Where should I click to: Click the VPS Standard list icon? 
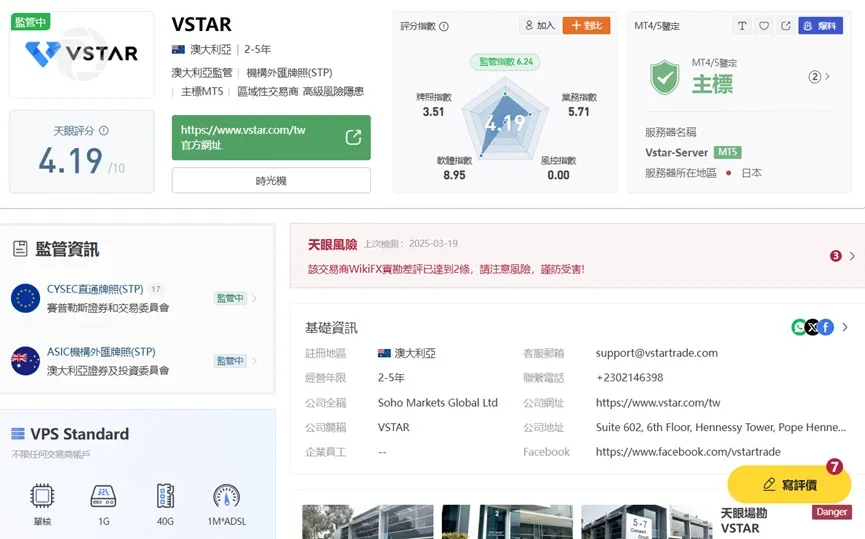click(18, 434)
